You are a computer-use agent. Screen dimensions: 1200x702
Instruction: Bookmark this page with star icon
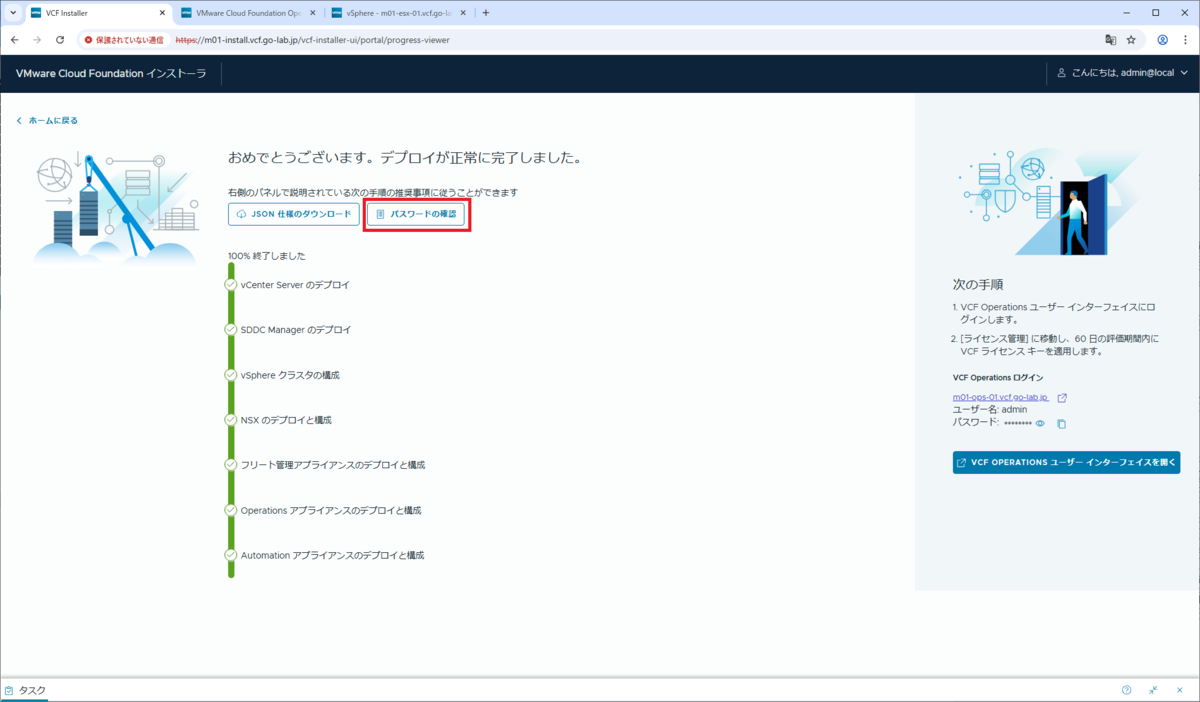(x=1131, y=40)
